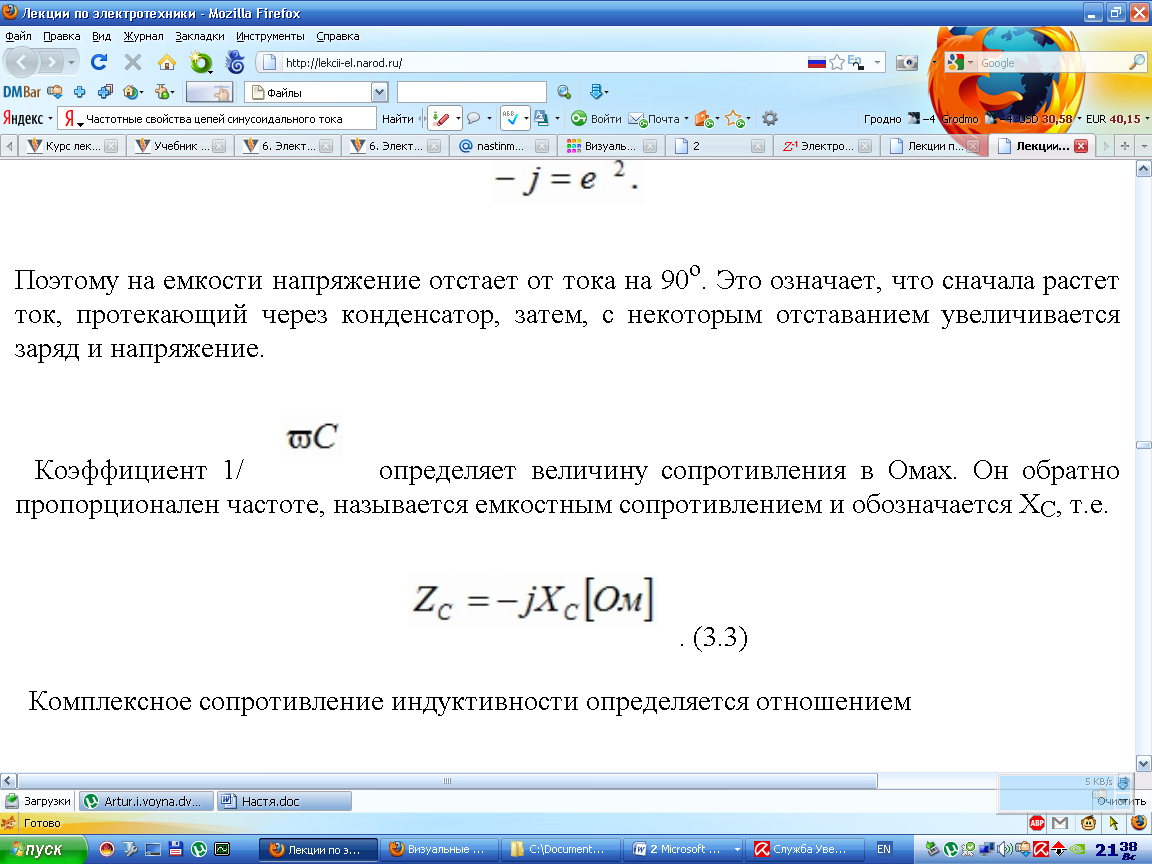The width and height of the screenshot is (1152, 864).
Task: Click the Google search box
Action: [1052, 62]
